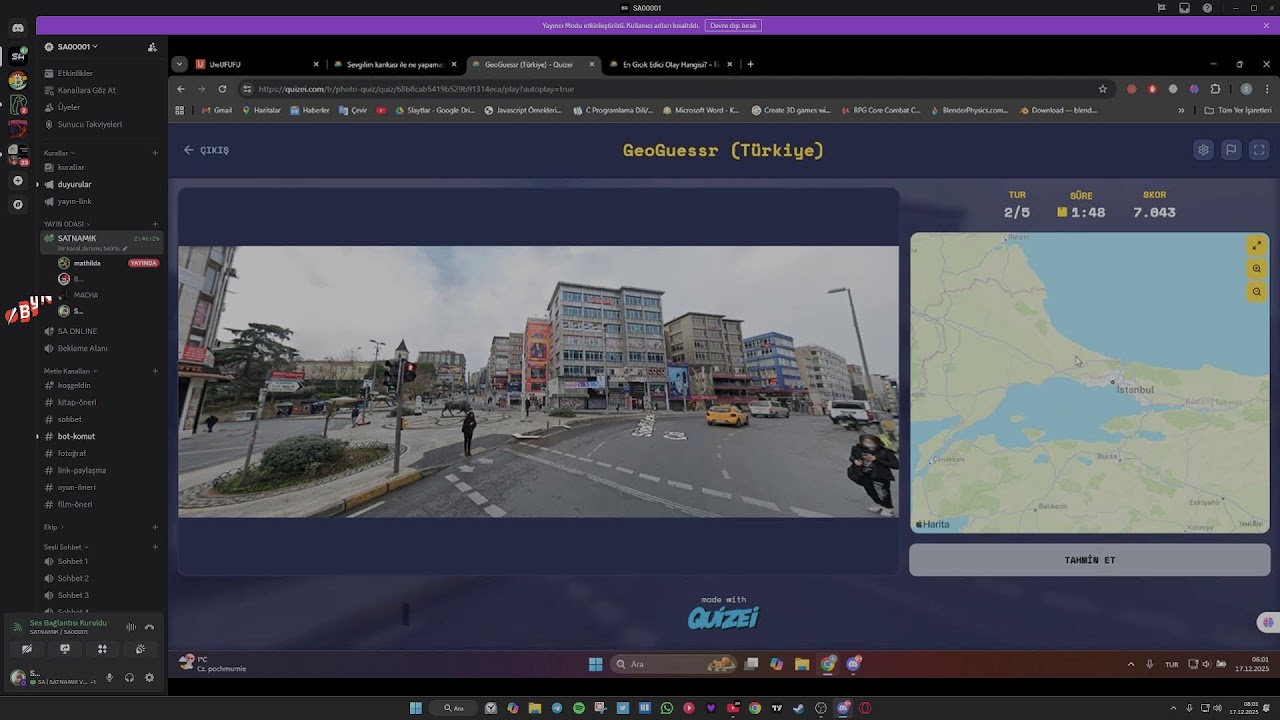Open browser tab search dropdown
The height and width of the screenshot is (720, 1280).
point(179,64)
